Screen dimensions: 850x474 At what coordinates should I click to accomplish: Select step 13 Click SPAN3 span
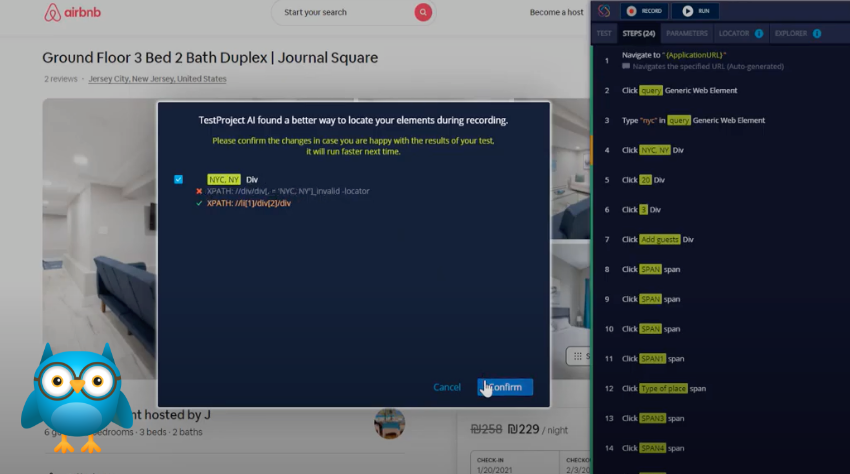[721, 419]
